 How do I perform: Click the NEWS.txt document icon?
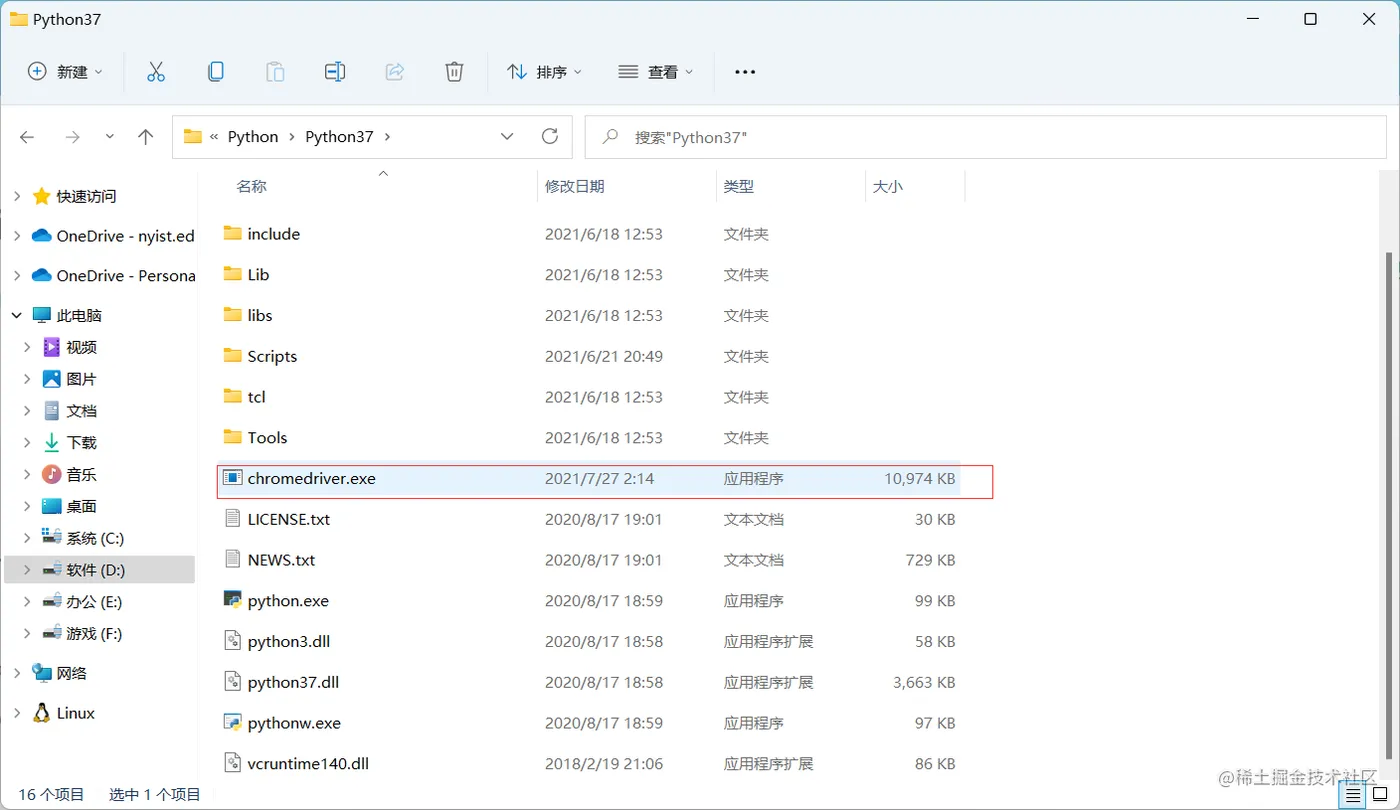233,559
